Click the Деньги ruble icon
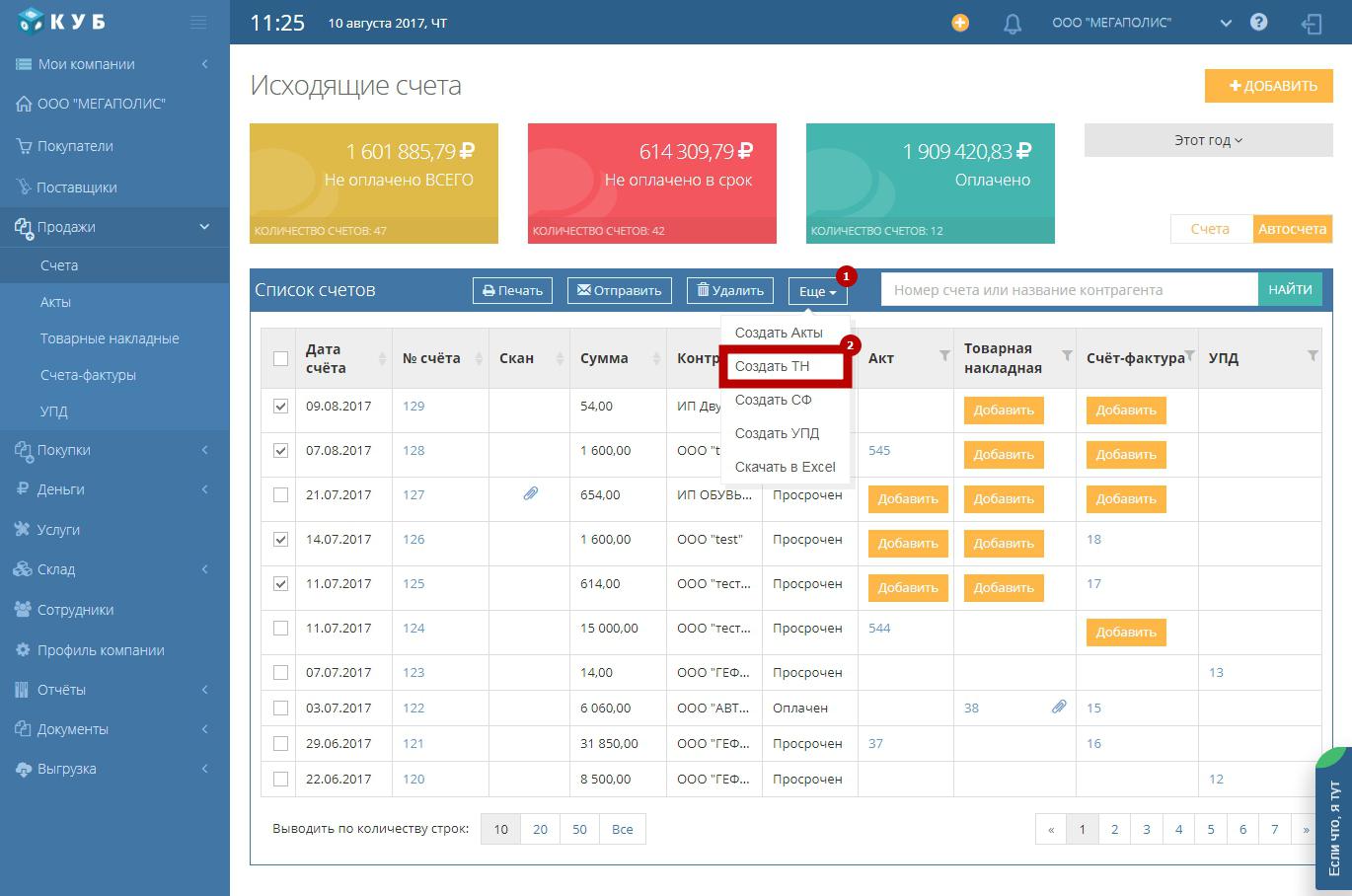Image resolution: width=1352 pixels, height=896 pixels. tap(23, 488)
